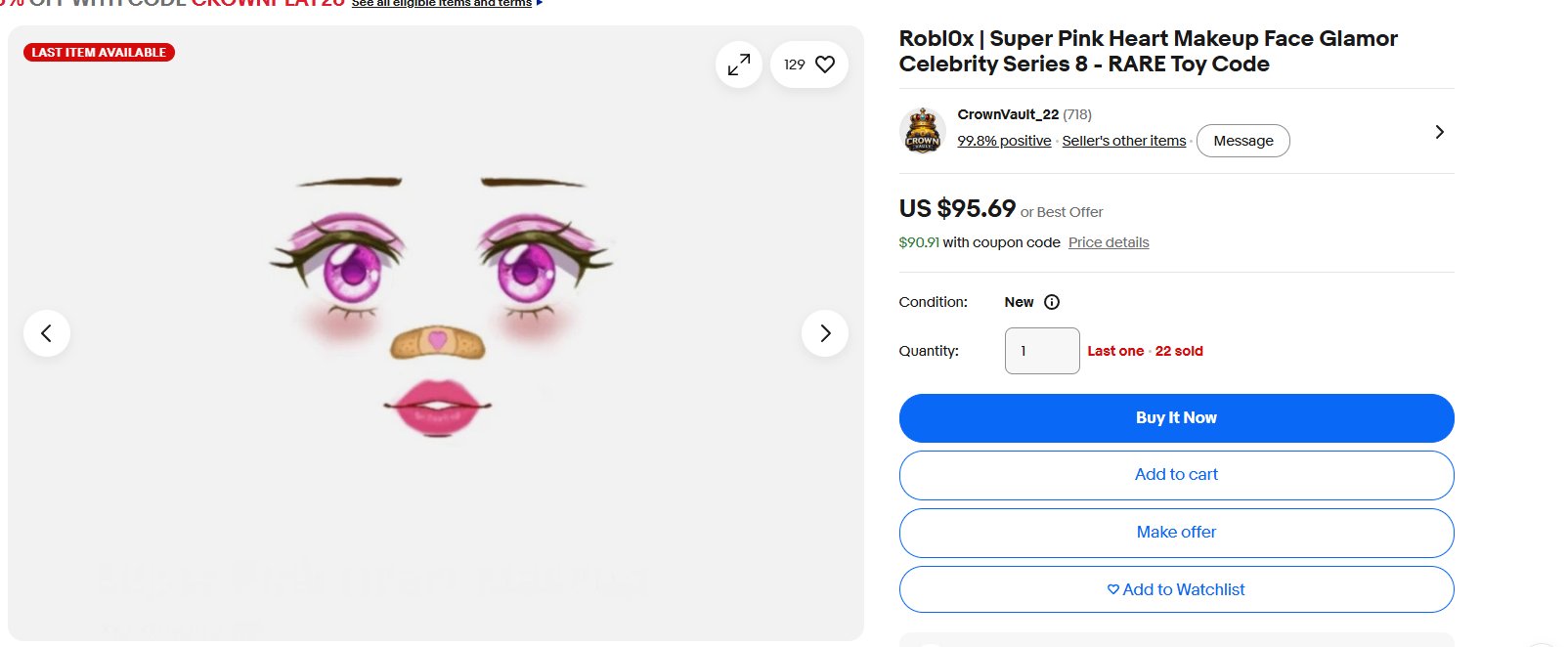Open the CrownVault_22 seller name
The height and width of the screenshot is (647, 1568).
click(x=1008, y=114)
